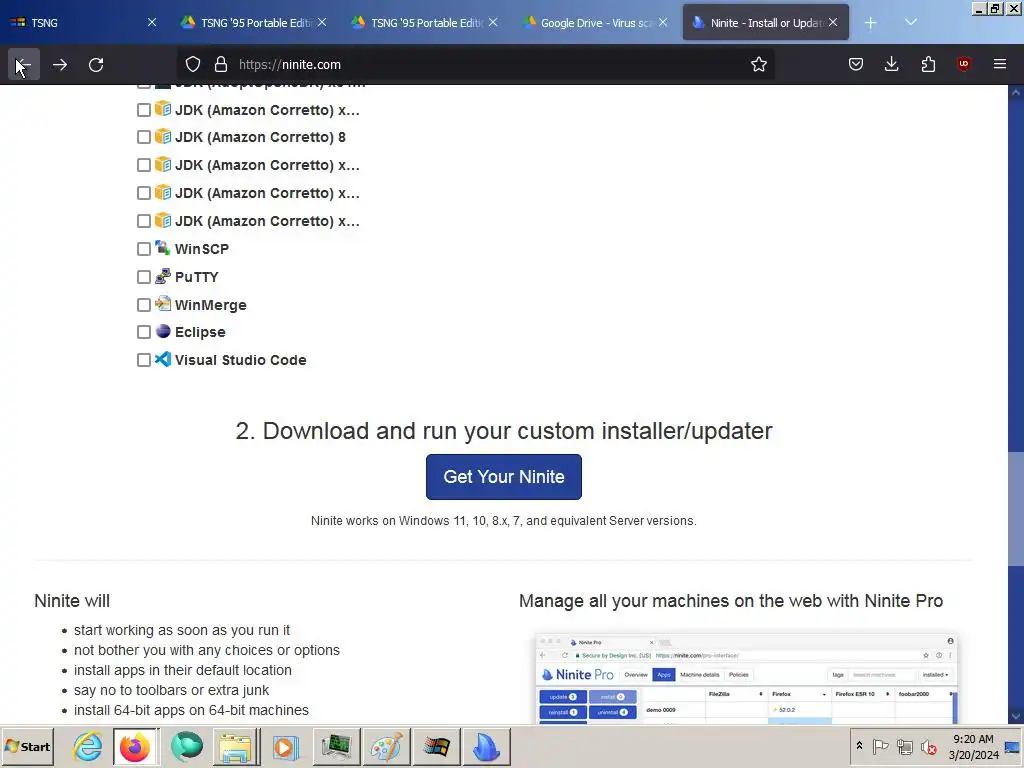This screenshot has height=768, width=1024.
Task: Click the address bar showing ninite.com
Action: tap(475, 65)
